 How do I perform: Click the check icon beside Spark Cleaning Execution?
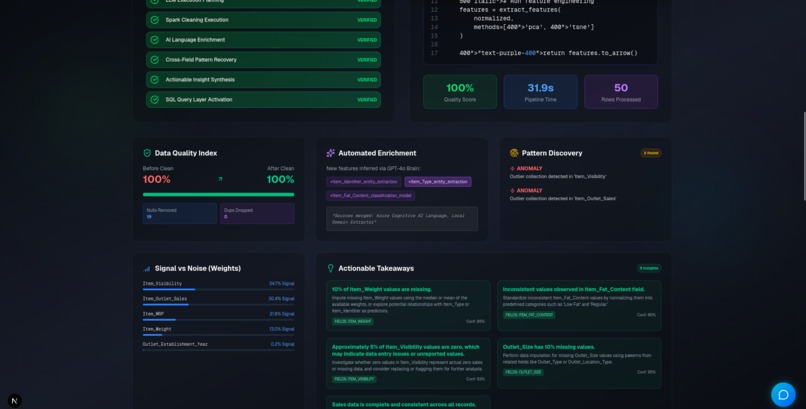[x=154, y=20]
